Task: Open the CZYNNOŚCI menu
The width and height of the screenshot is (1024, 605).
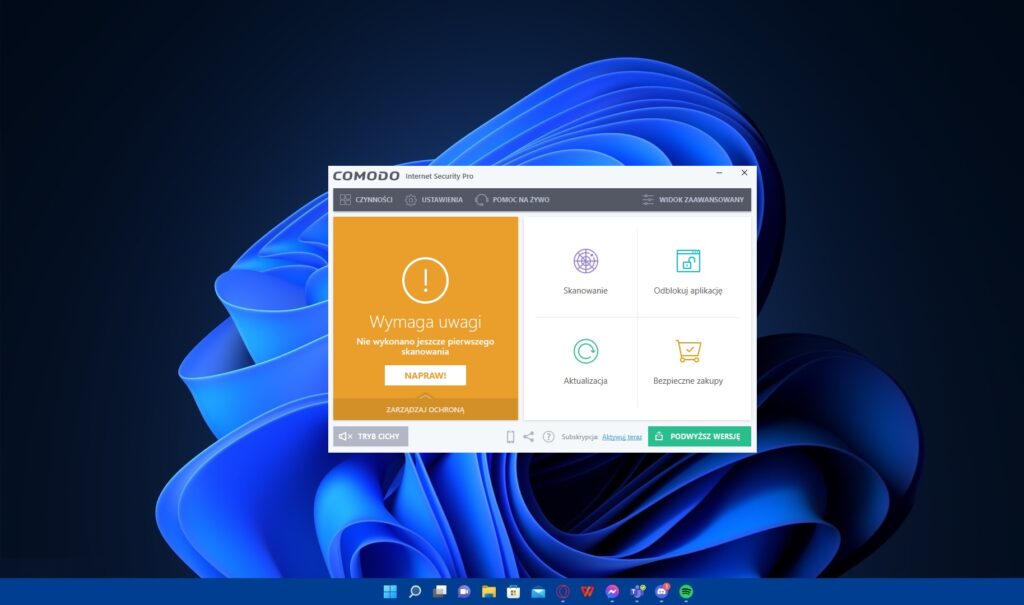Action: [x=366, y=200]
